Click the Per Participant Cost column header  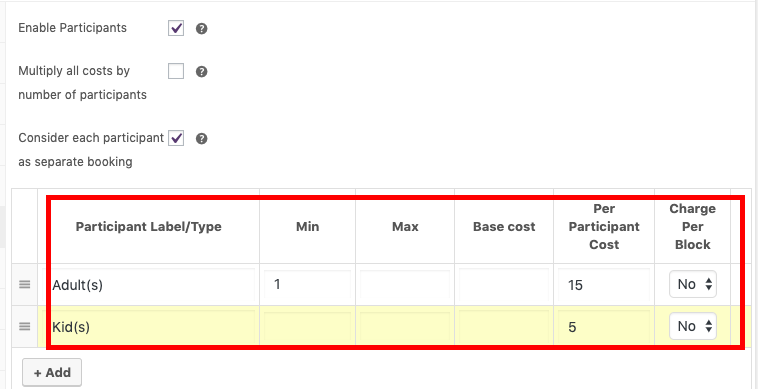pyautogui.click(x=604, y=227)
